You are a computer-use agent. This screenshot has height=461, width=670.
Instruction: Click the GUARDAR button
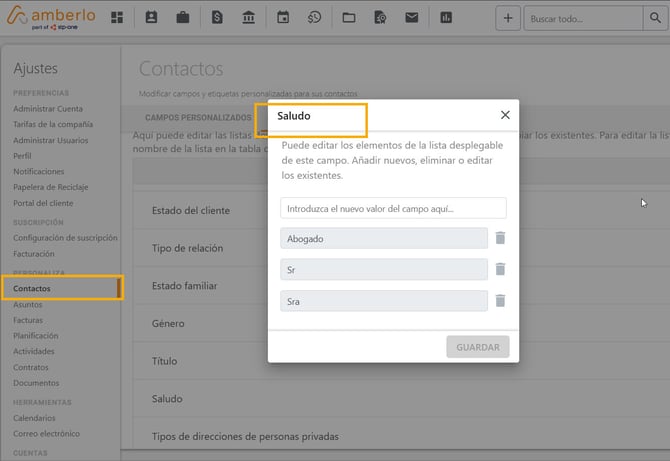pyautogui.click(x=478, y=347)
